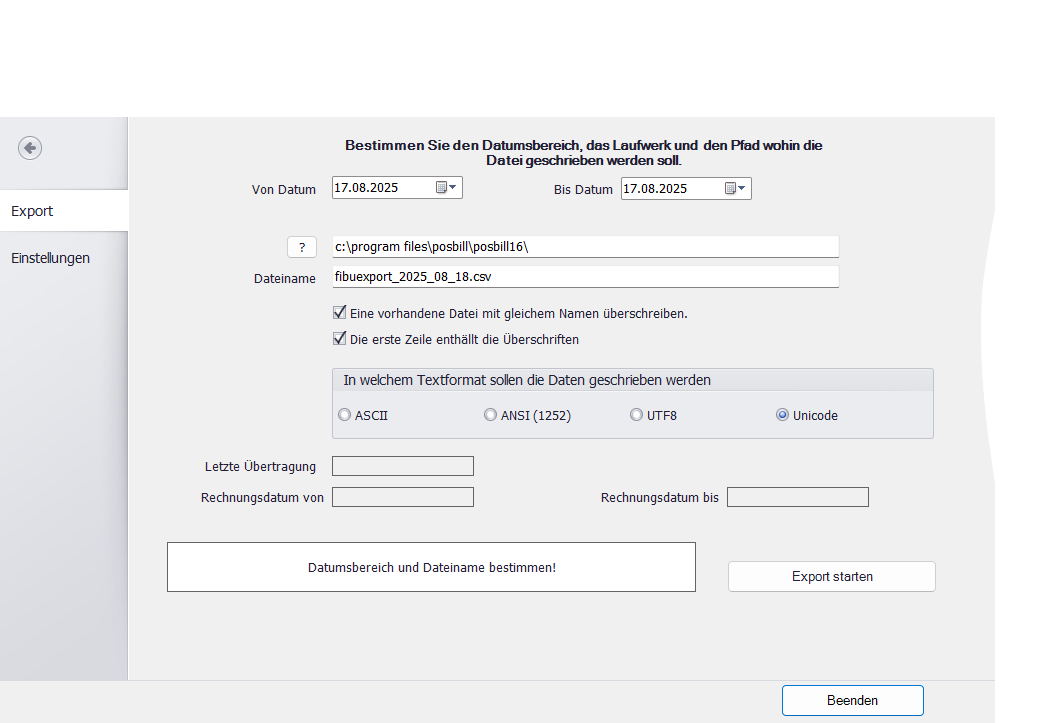Open calendar icon for Bis Datum
This screenshot has width=1045, height=723.
point(730,189)
